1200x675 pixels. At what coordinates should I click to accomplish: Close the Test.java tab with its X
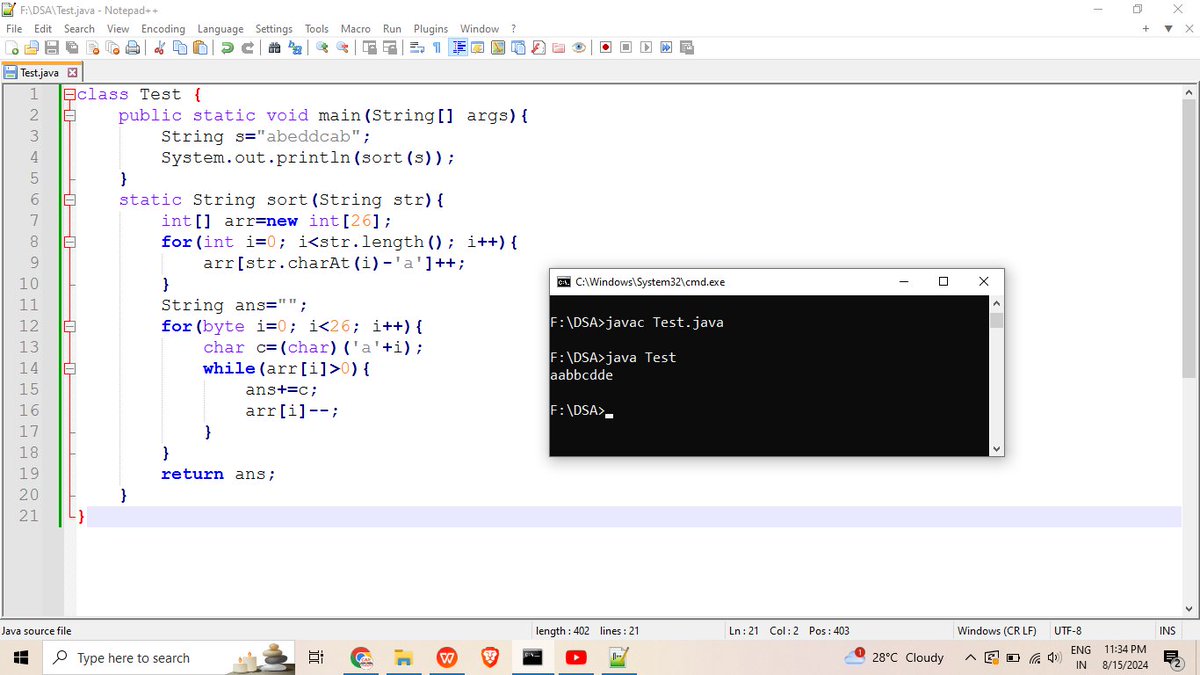click(x=72, y=73)
